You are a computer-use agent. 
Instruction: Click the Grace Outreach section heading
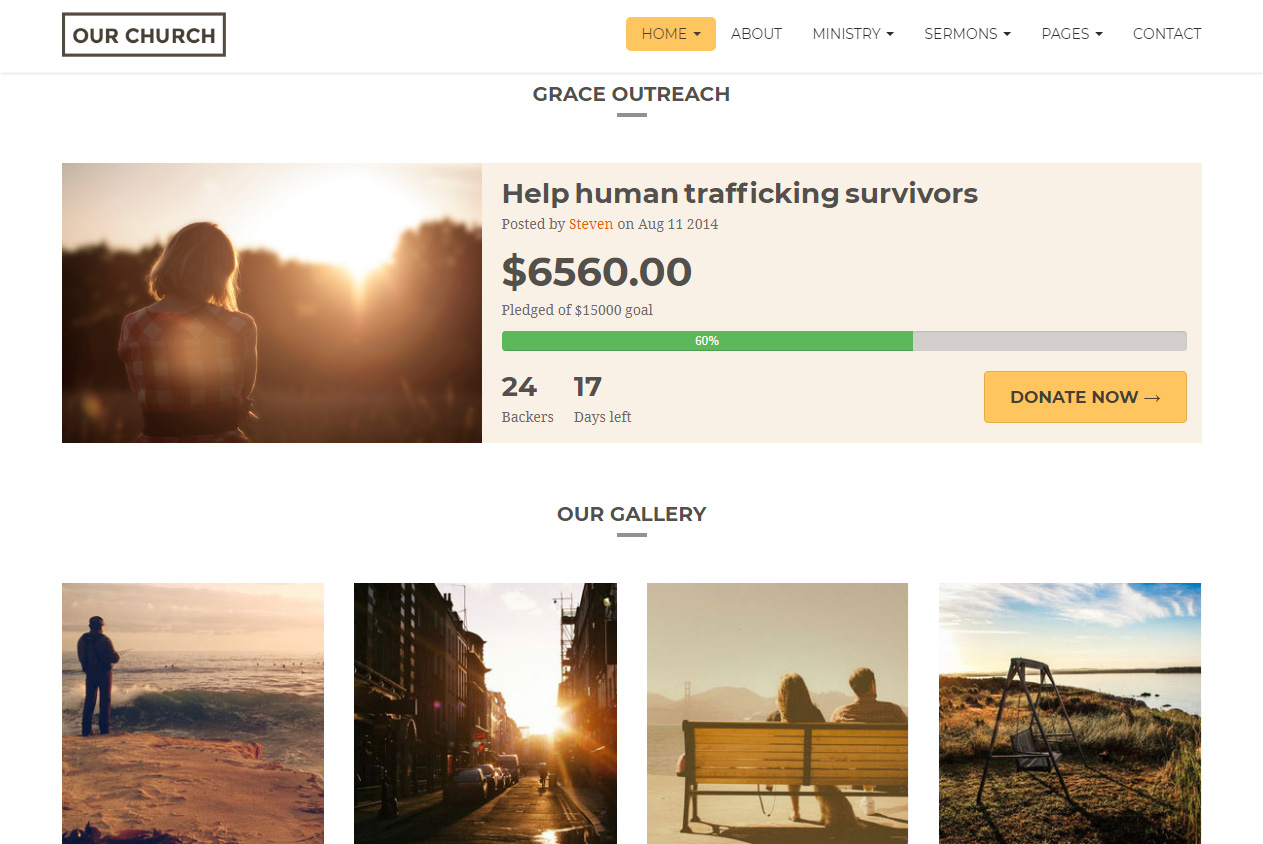point(631,94)
